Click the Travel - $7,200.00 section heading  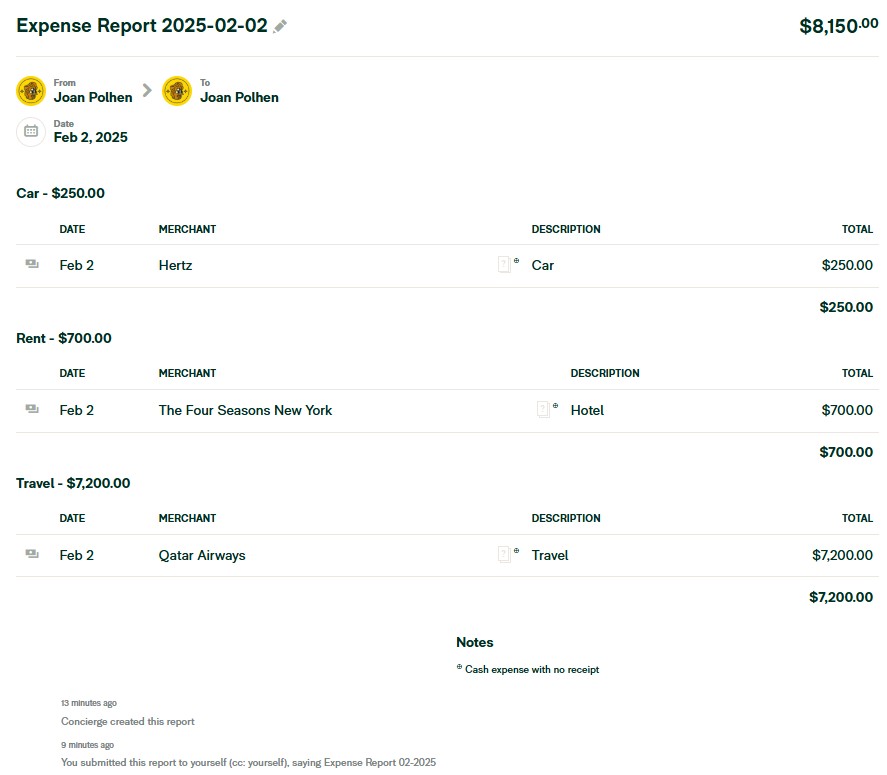pos(73,484)
